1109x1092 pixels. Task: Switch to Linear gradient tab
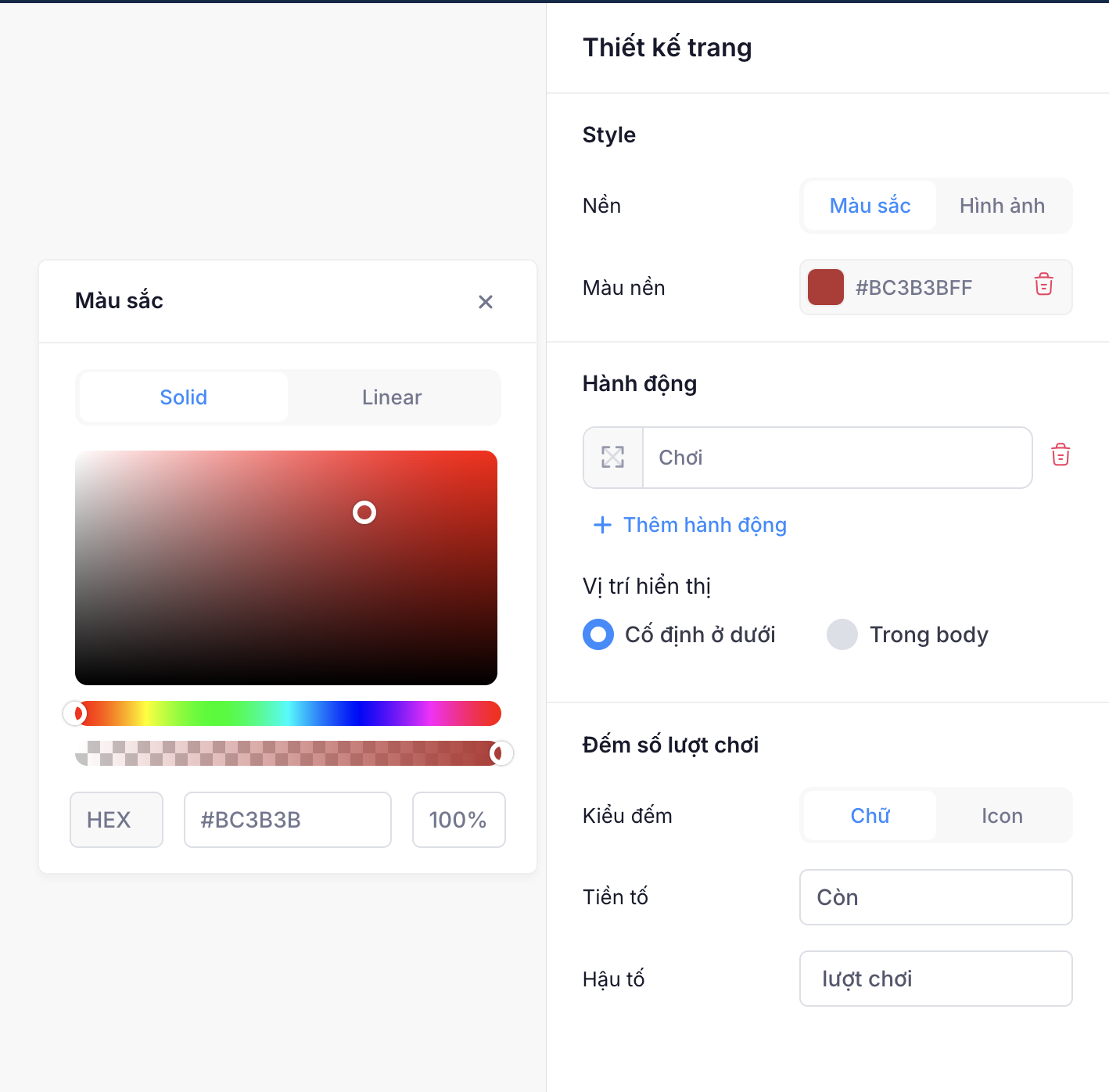392,397
